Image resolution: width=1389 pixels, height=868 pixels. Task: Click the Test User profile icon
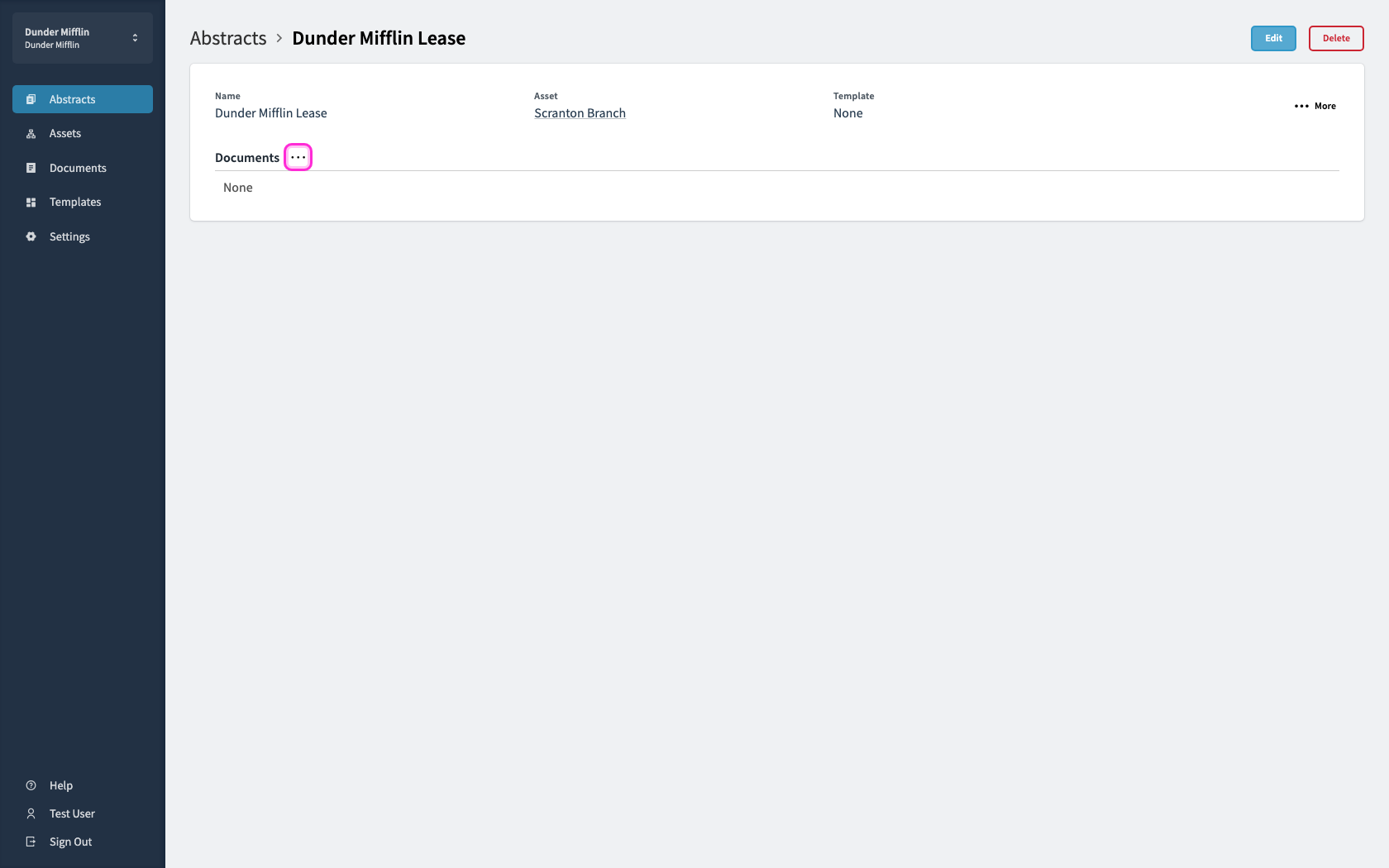(31, 813)
